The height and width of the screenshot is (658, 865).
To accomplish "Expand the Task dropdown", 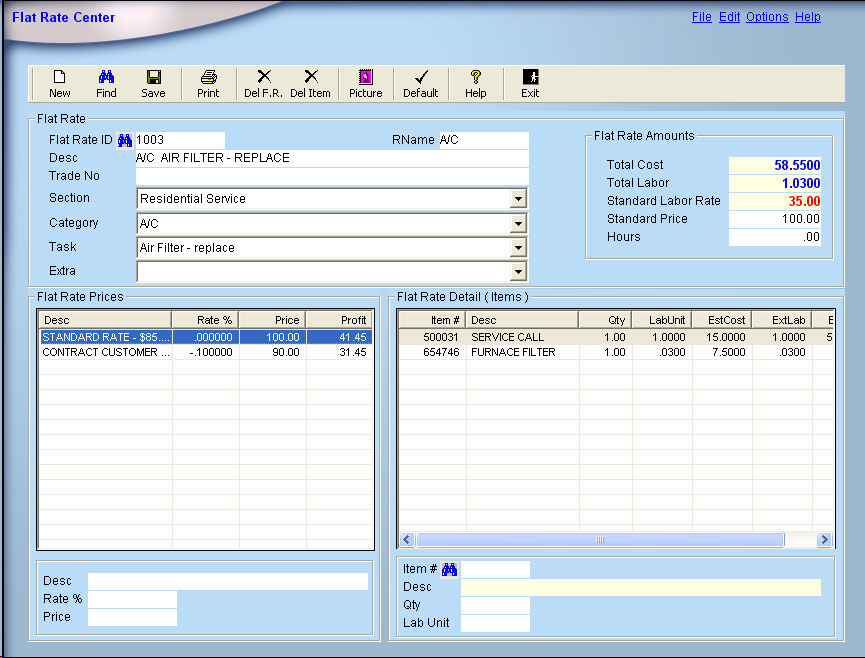I will (518, 248).
